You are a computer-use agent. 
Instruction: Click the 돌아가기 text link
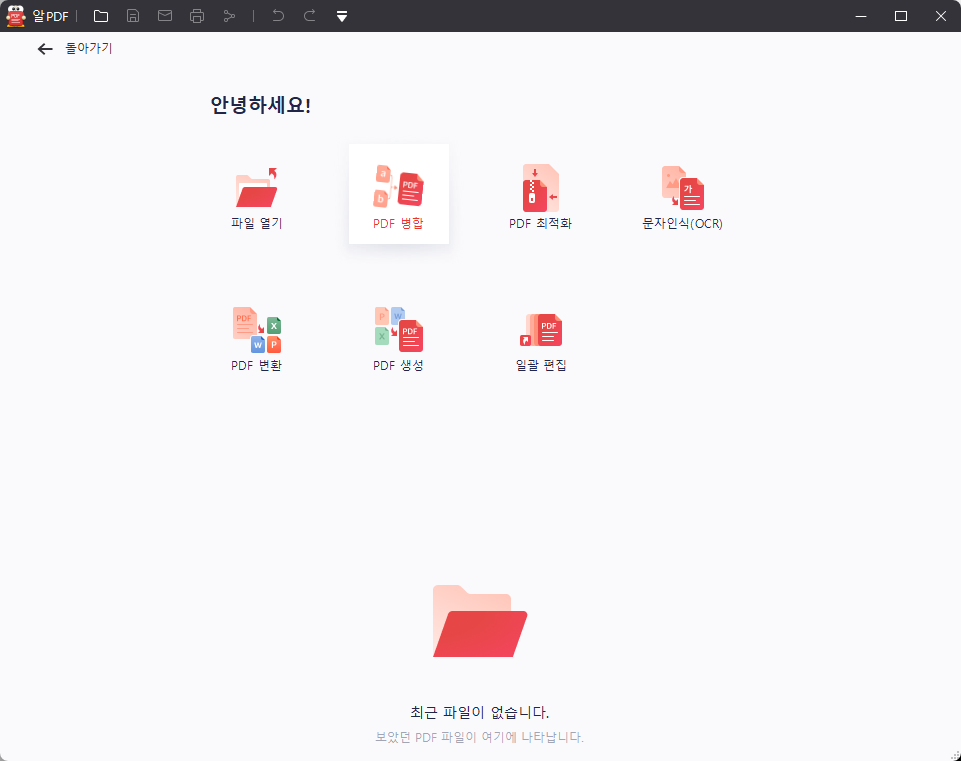tap(89, 48)
